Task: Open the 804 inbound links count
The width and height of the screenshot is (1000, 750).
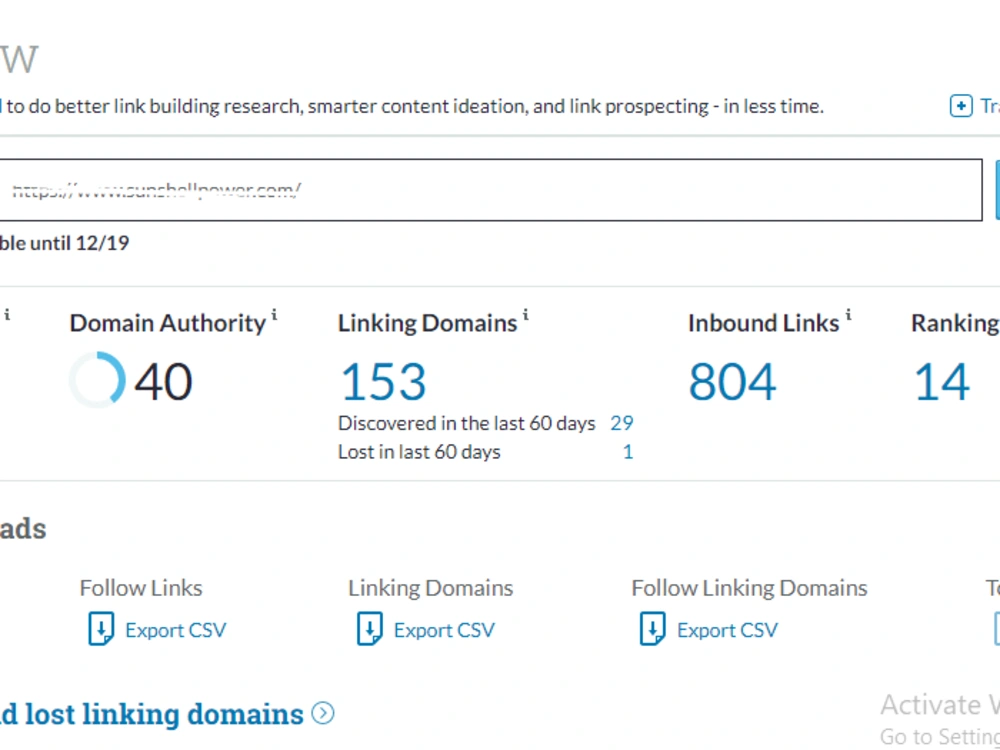Action: 732,382
